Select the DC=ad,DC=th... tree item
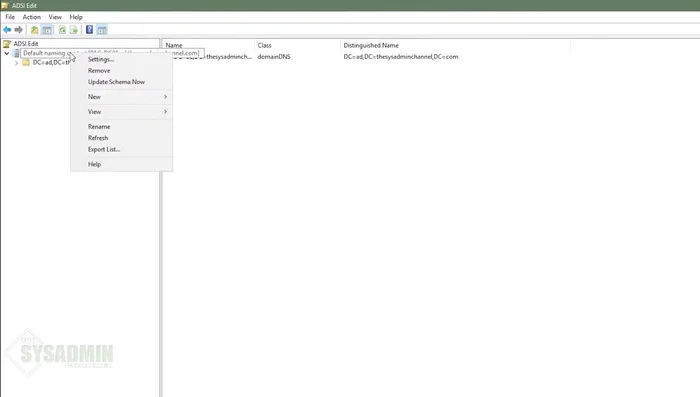 (x=51, y=63)
